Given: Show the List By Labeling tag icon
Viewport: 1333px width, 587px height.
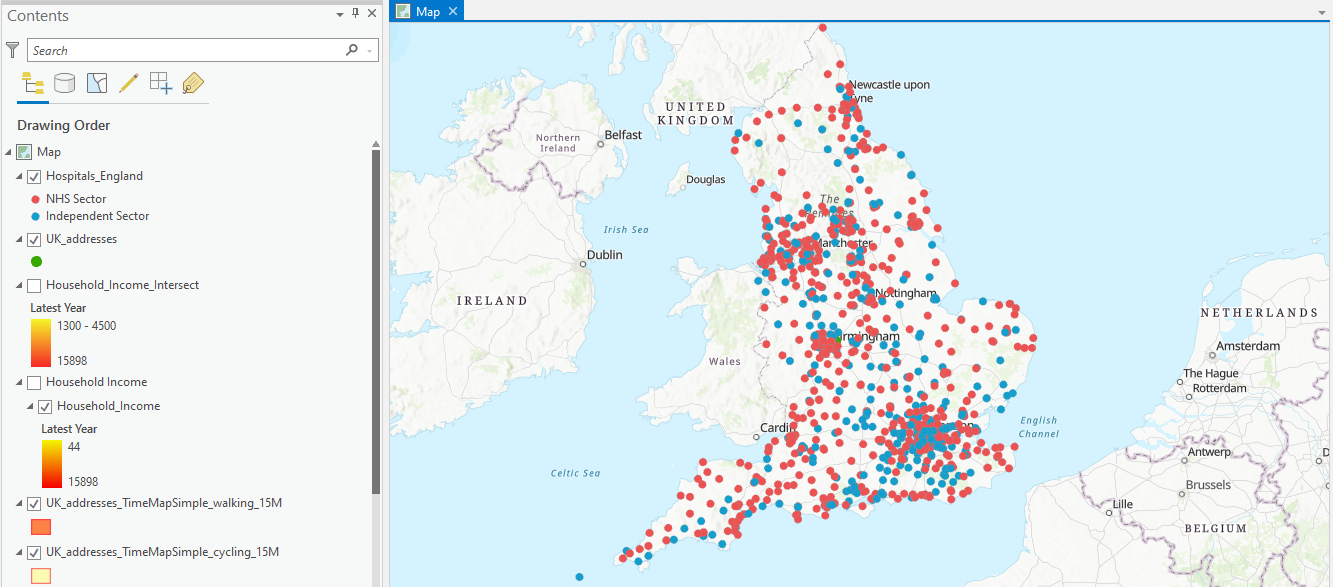Looking at the screenshot, I should [x=193, y=83].
